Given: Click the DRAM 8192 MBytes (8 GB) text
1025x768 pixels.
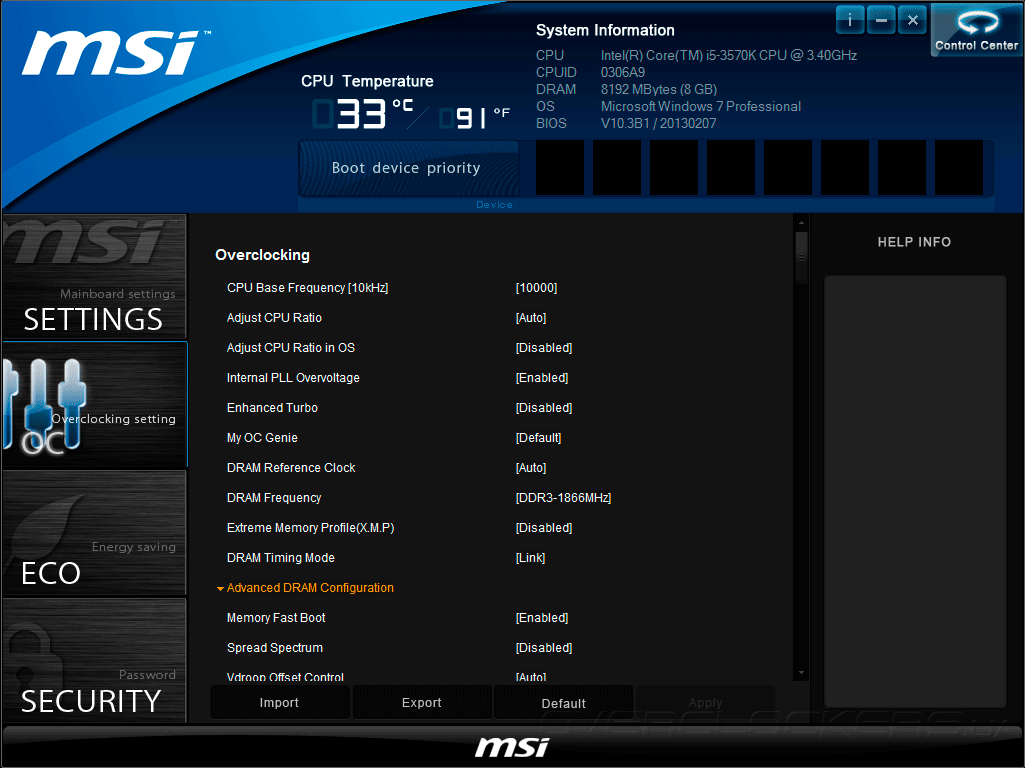Looking at the screenshot, I should pos(659,90).
